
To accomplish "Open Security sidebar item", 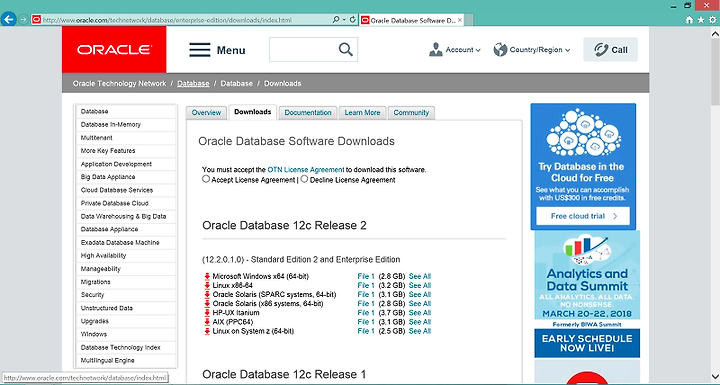I will pos(125,295).
